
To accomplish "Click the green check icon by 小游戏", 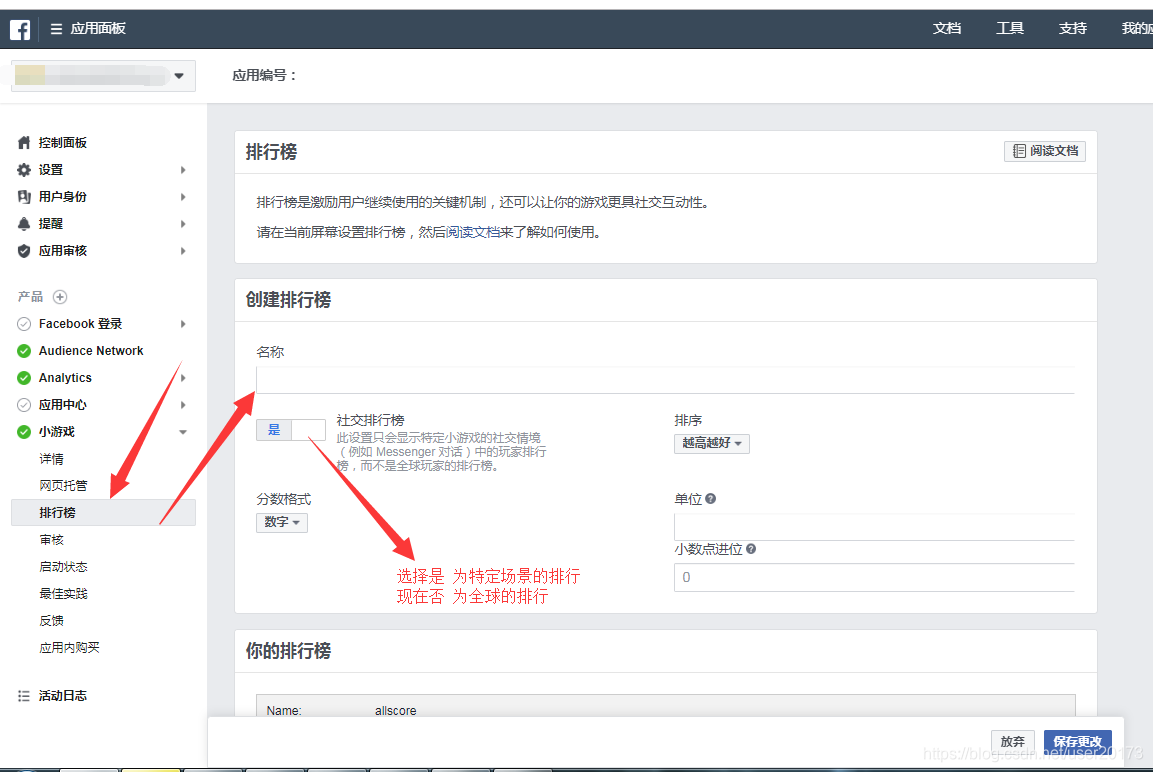I will click(24, 432).
